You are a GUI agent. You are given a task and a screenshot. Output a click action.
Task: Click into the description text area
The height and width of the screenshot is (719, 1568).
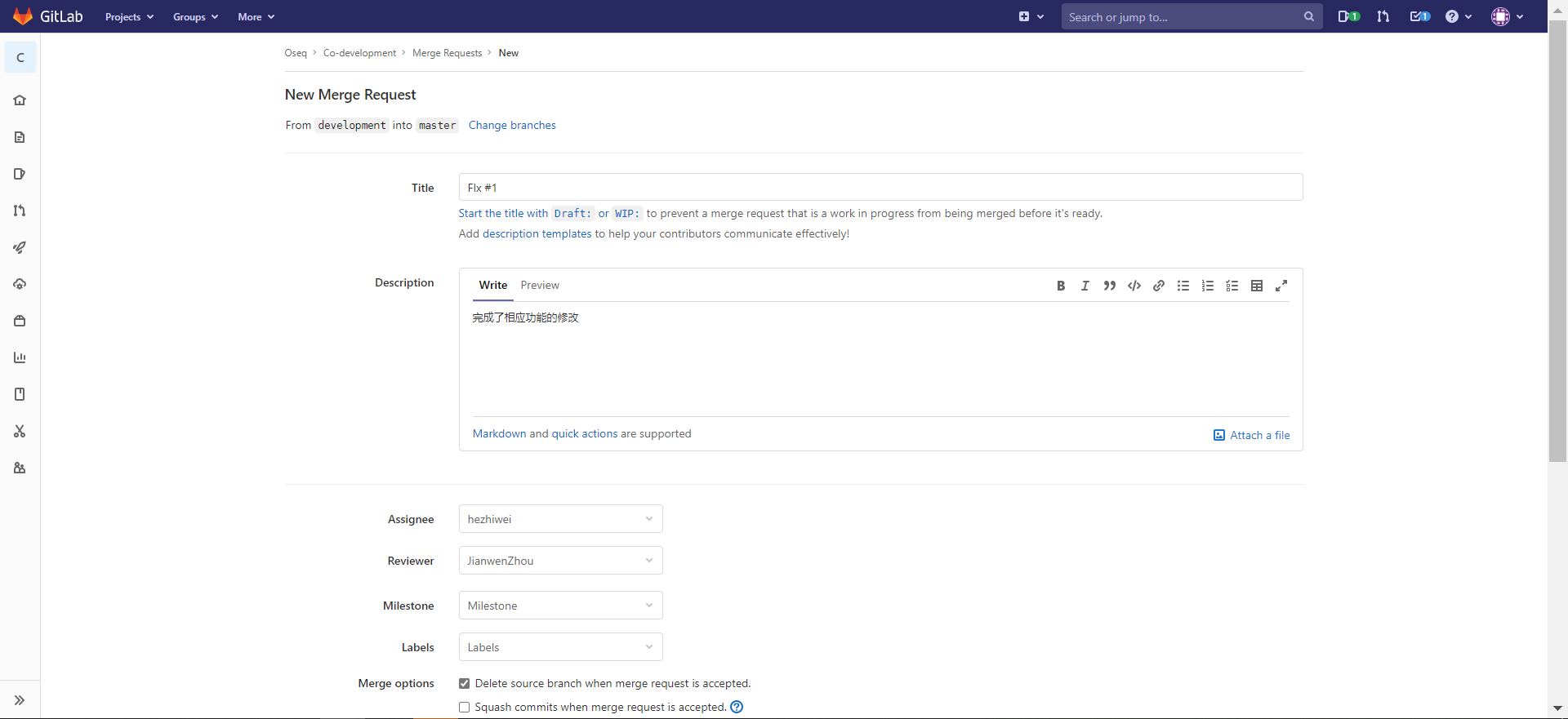pyautogui.click(x=880, y=359)
